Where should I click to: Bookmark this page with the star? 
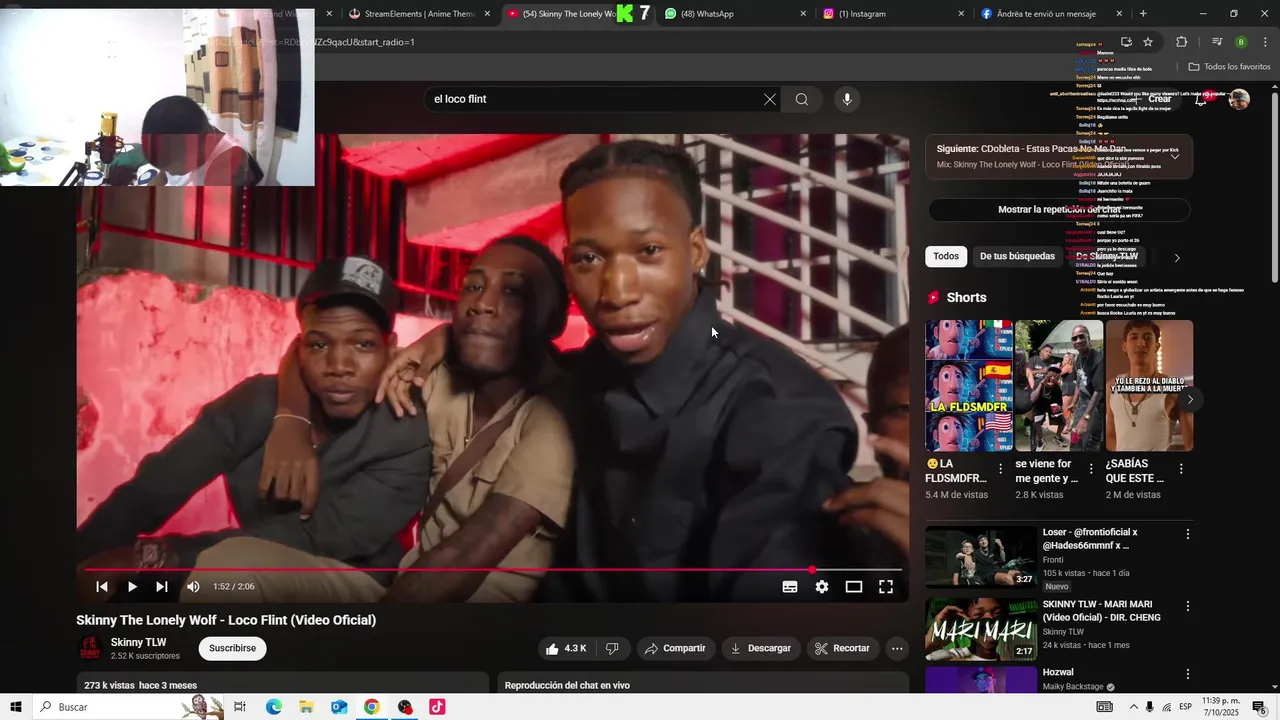tap(1148, 42)
